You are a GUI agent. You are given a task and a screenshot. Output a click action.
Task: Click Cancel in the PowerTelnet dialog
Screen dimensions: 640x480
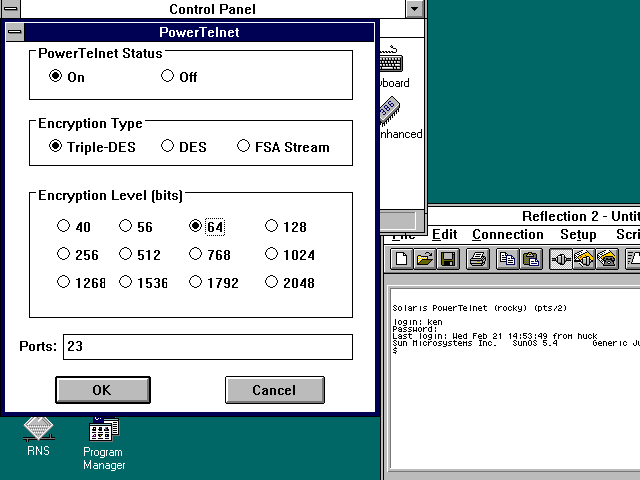tap(275, 390)
